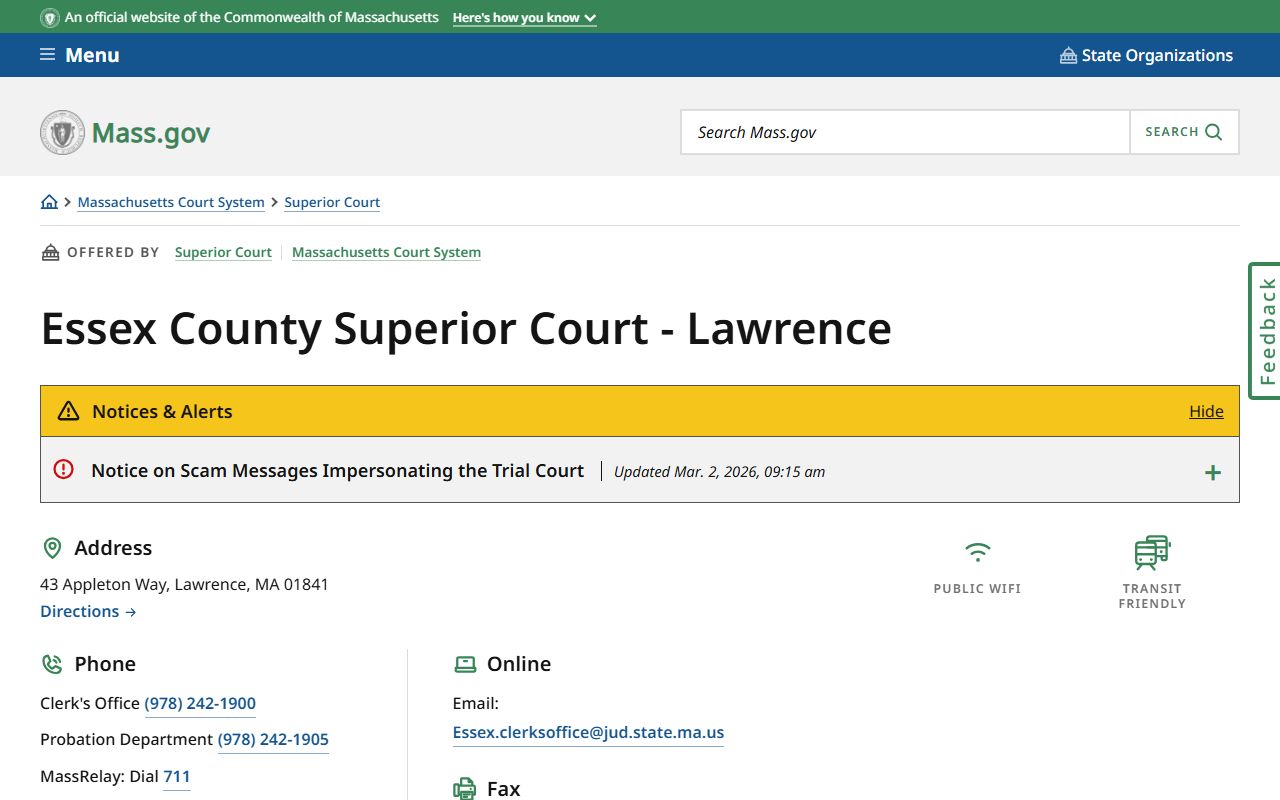
Task: Open Massachusetts Court System breadcrumb link
Action: [171, 202]
